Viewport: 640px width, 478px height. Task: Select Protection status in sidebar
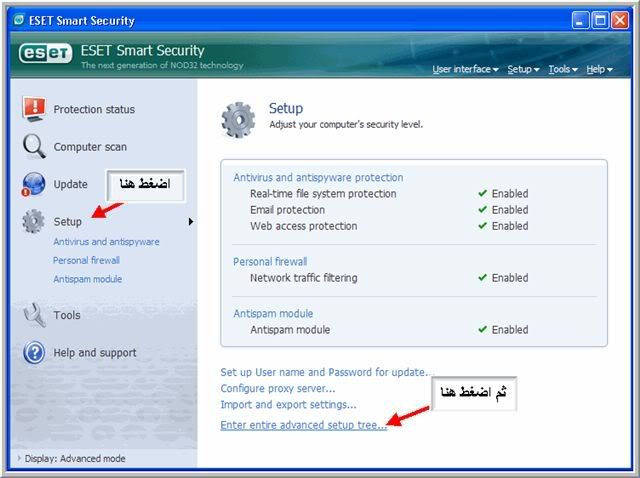click(x=94, y=109)
